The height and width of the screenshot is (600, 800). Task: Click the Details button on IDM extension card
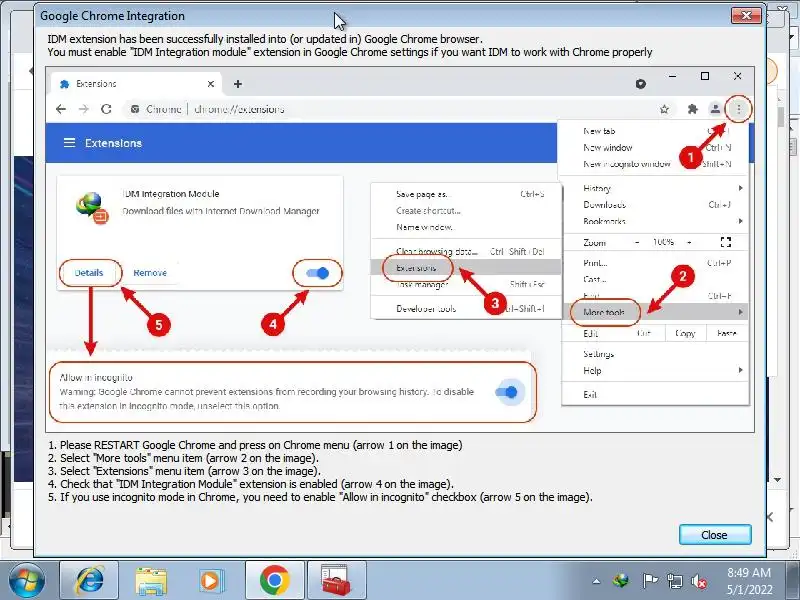pyautogui.click(x=89, y=273)
